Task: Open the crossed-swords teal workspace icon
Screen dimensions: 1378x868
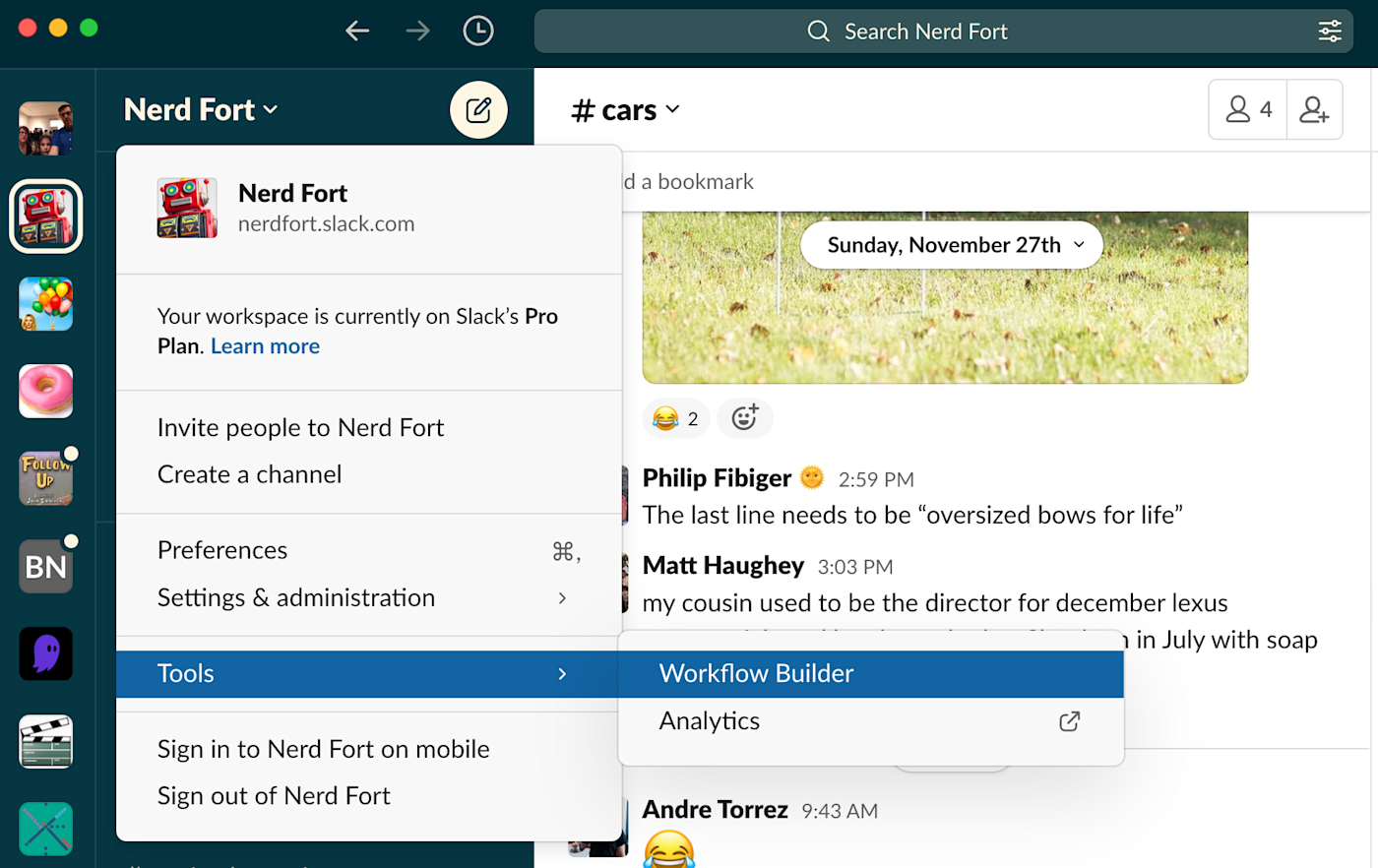Action: click(45, 830)
